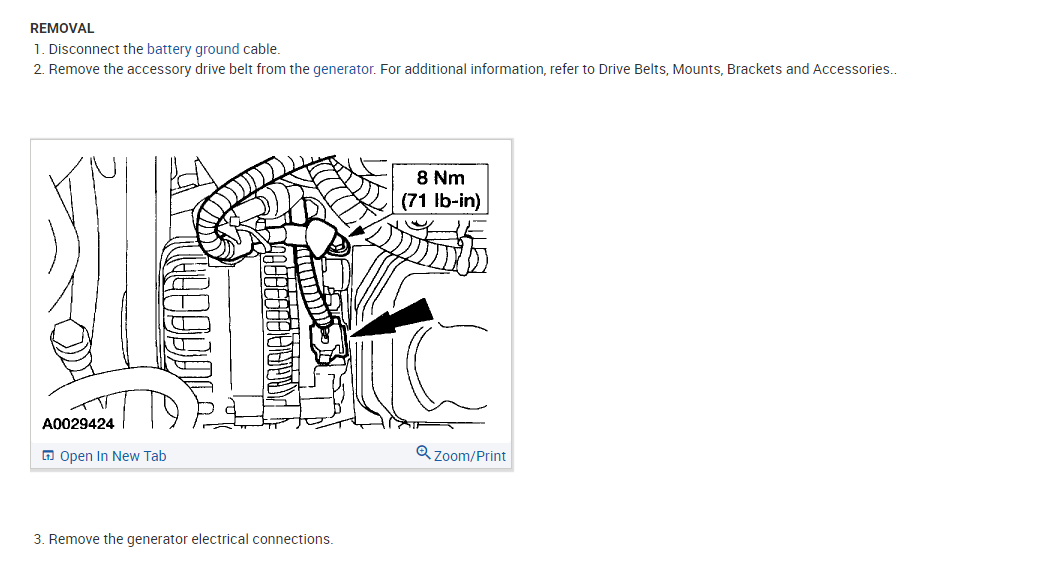This screenshot has height=578, width=1040.
Task: Click the generator wiring diagram image
Action: pos(271,293)
